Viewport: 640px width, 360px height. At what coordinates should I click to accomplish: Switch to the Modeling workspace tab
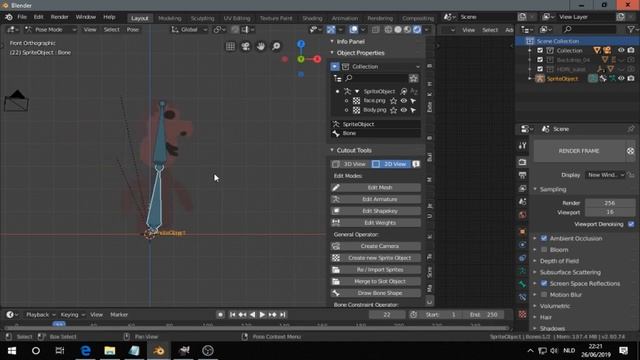point(169,18)
